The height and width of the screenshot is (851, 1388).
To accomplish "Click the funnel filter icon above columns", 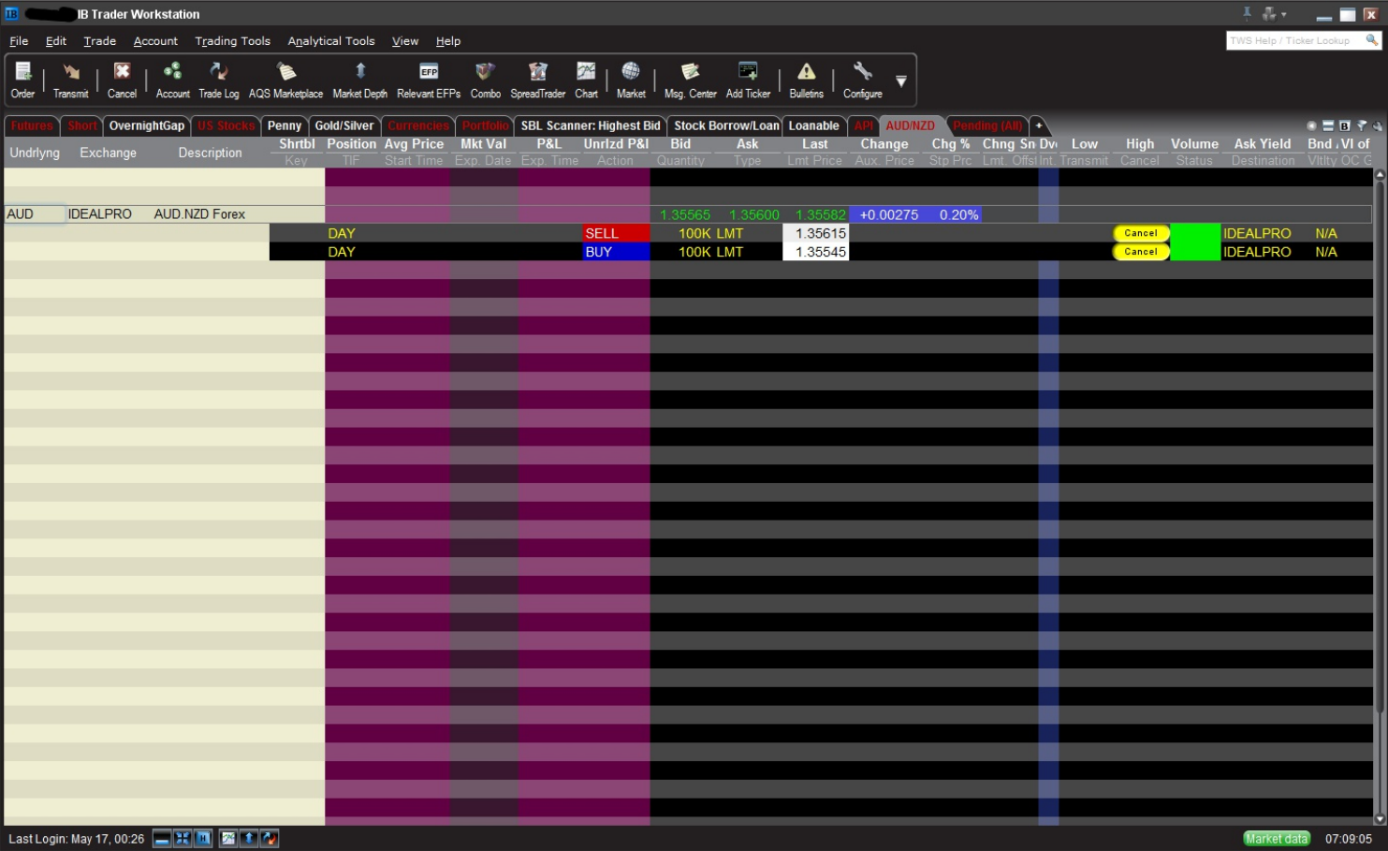I will point(1361,126).
